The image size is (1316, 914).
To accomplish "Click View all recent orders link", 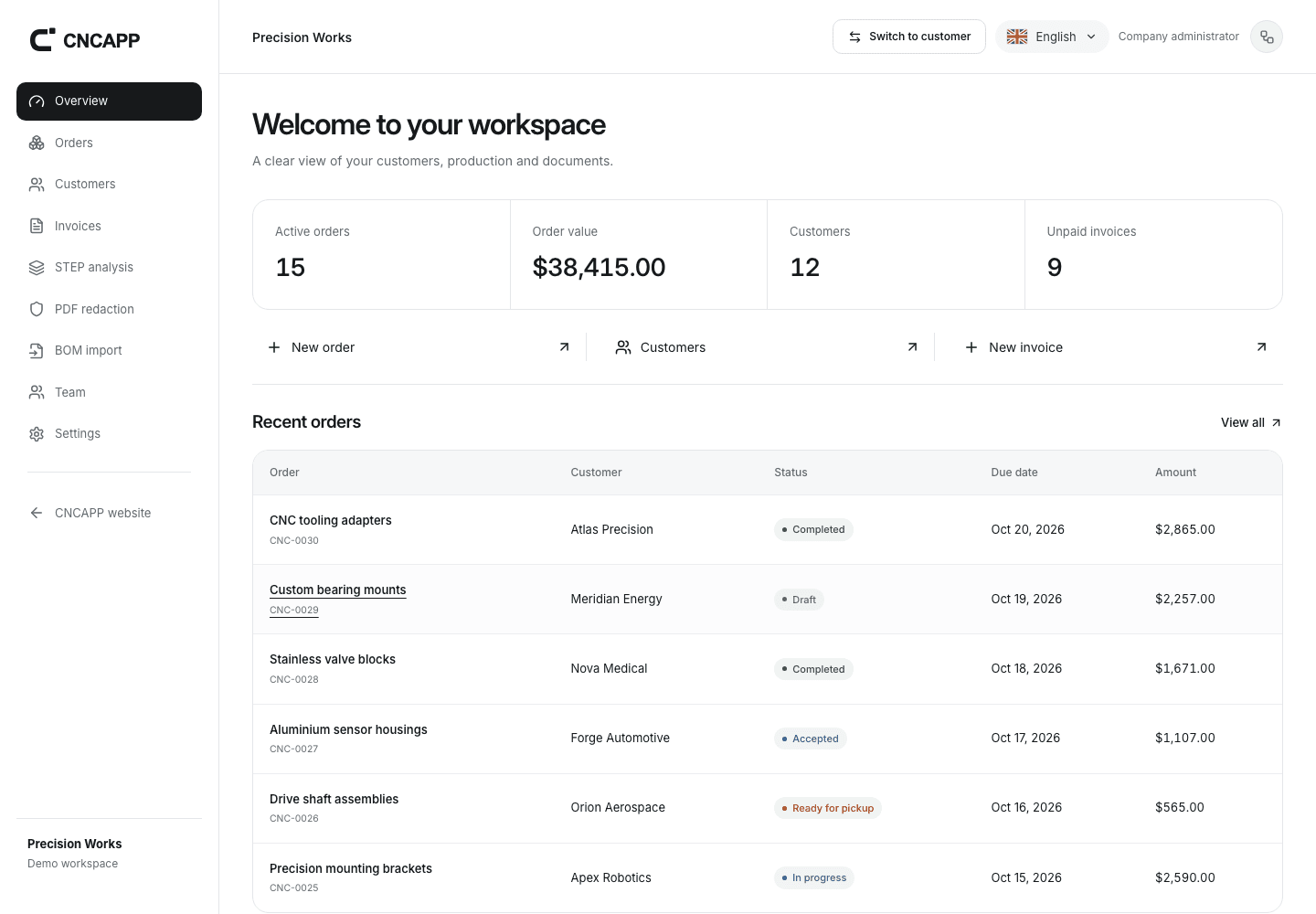I will (1251, 422).
